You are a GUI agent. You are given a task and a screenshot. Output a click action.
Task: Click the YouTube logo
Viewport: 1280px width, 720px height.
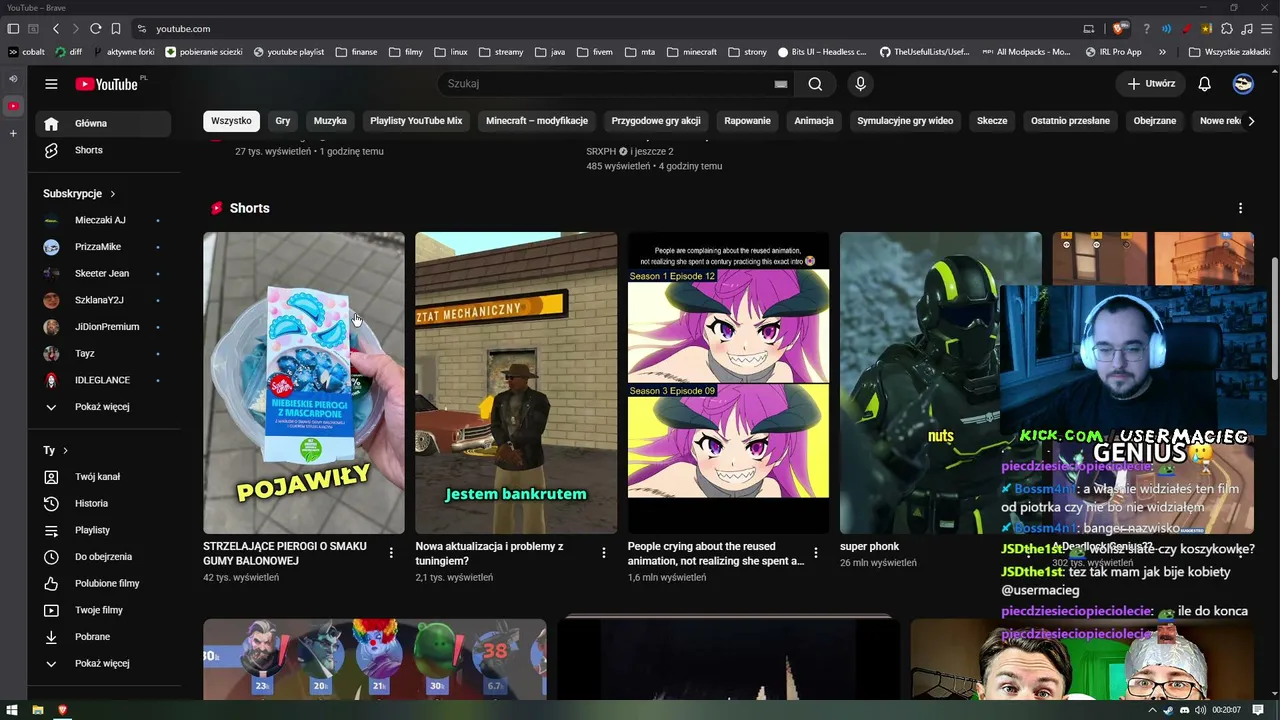click(x=108, y=84)
